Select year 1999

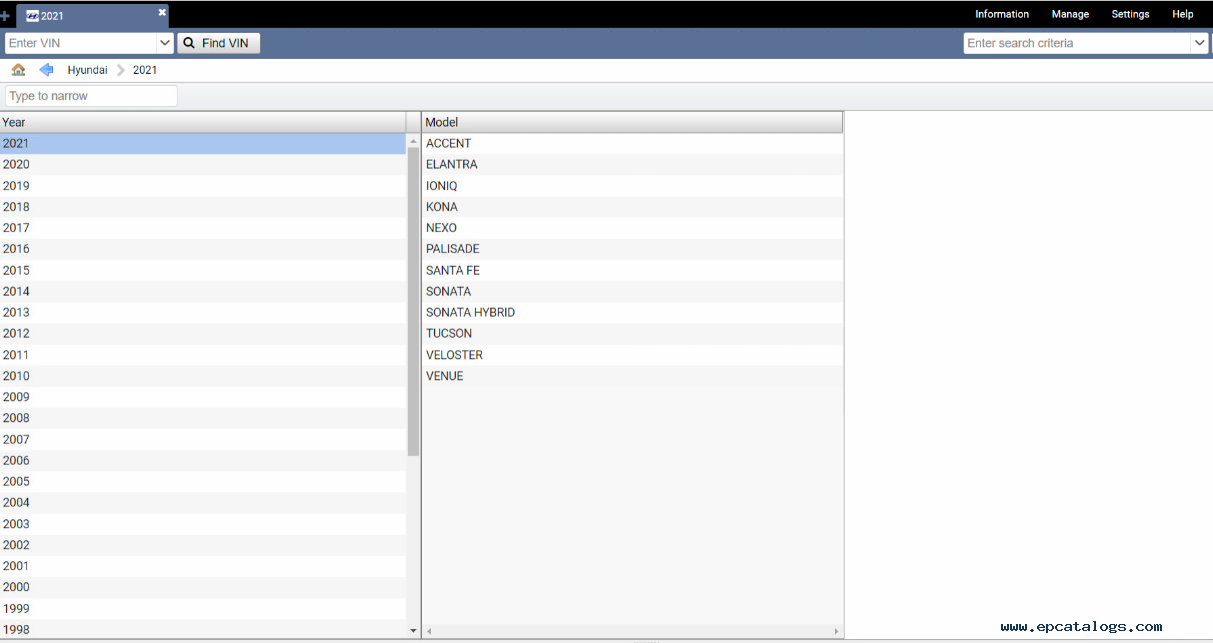tap(203, 608)
